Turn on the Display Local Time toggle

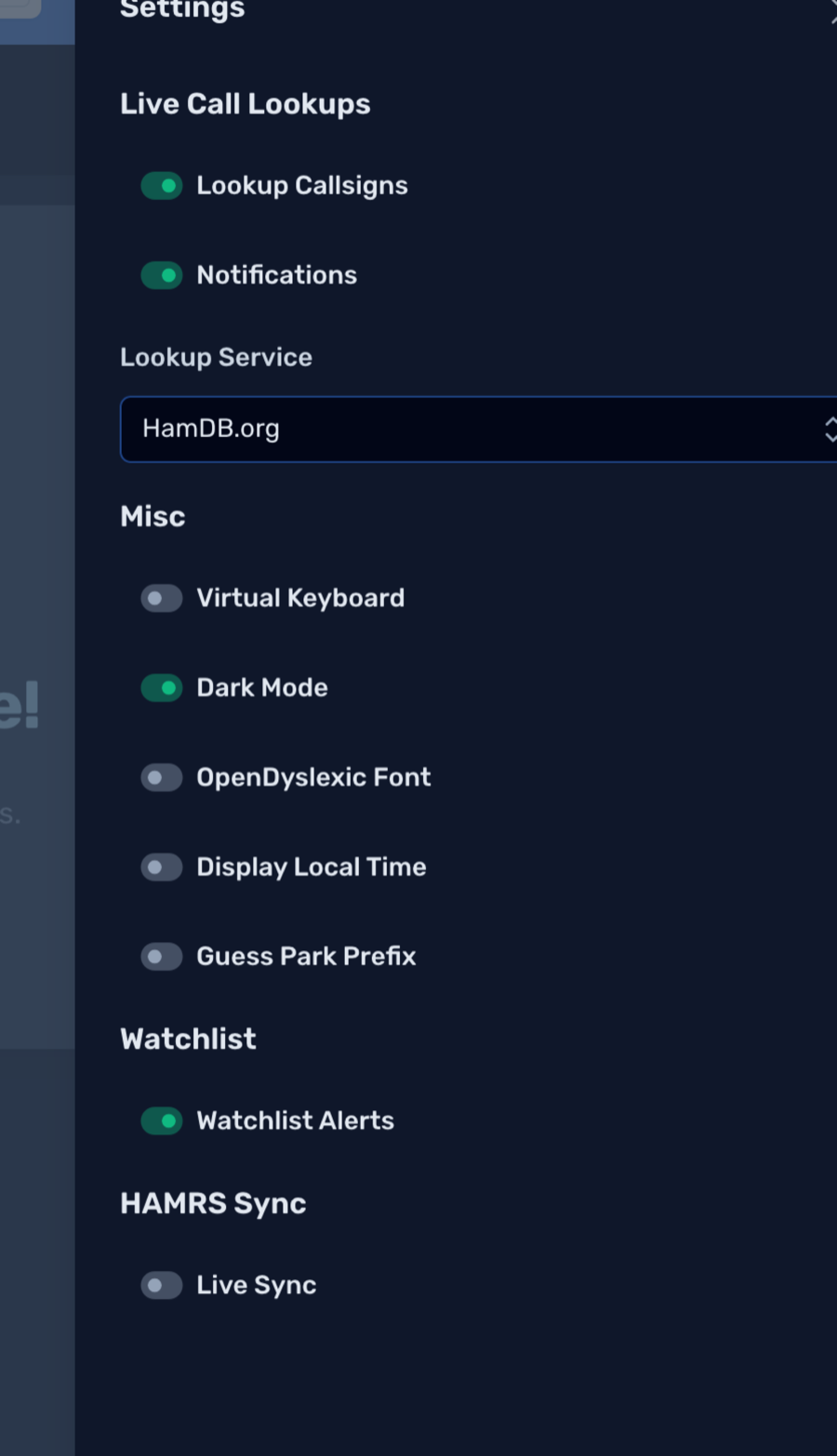162,867
